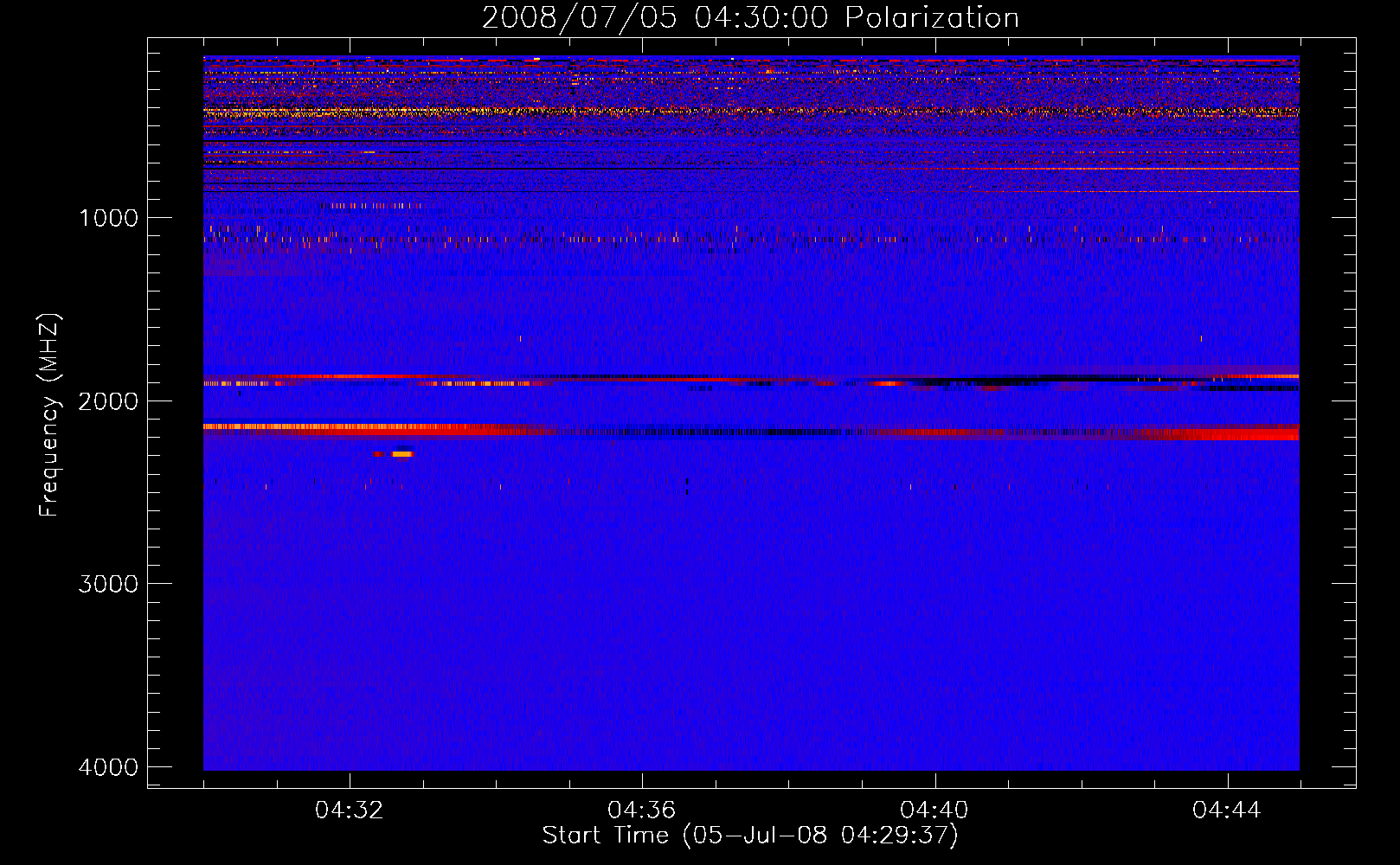Click the 2000 frequency tick label

(108, 401)
